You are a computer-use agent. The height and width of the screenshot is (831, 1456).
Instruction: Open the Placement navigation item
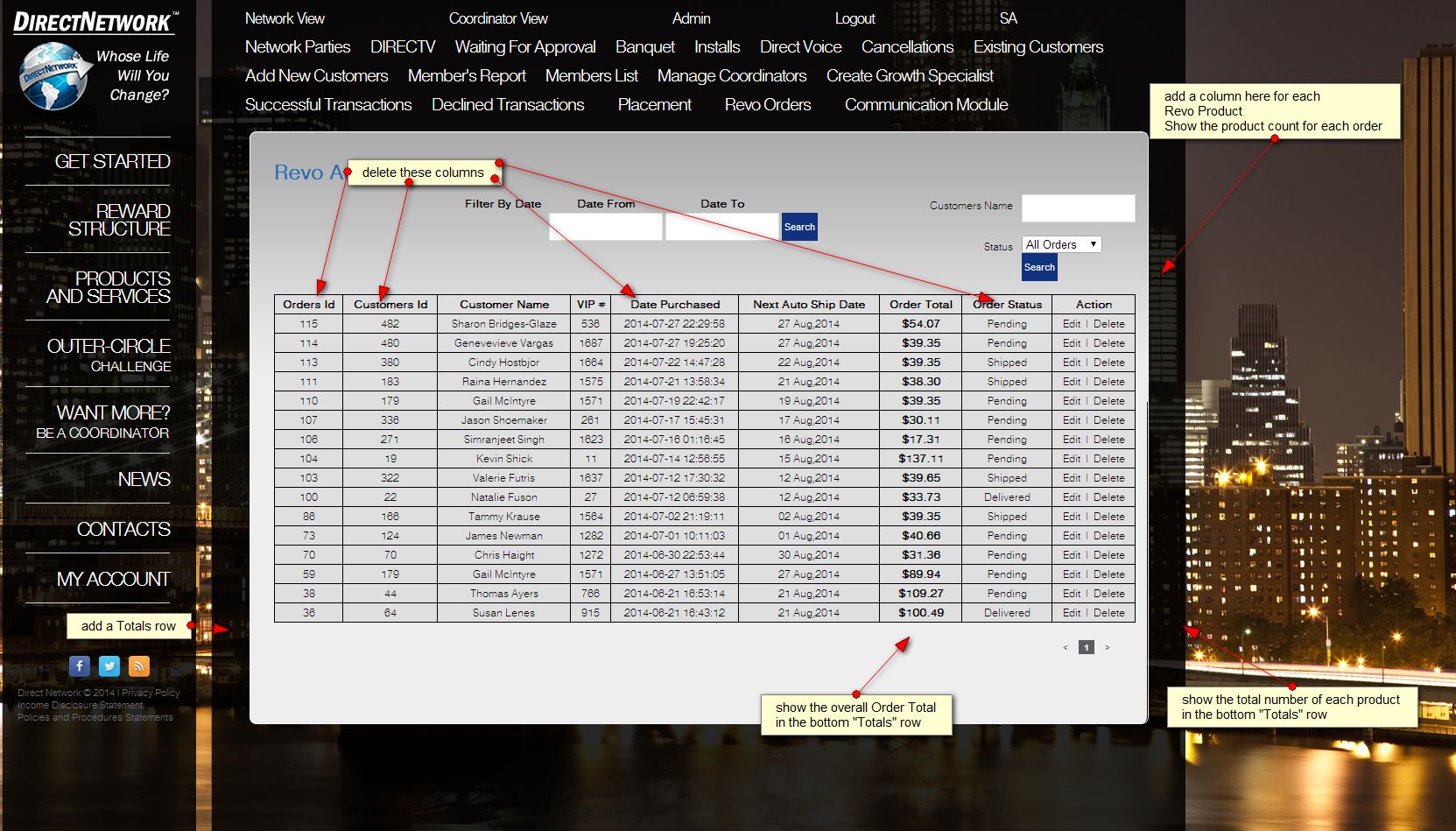pos(655,105)
